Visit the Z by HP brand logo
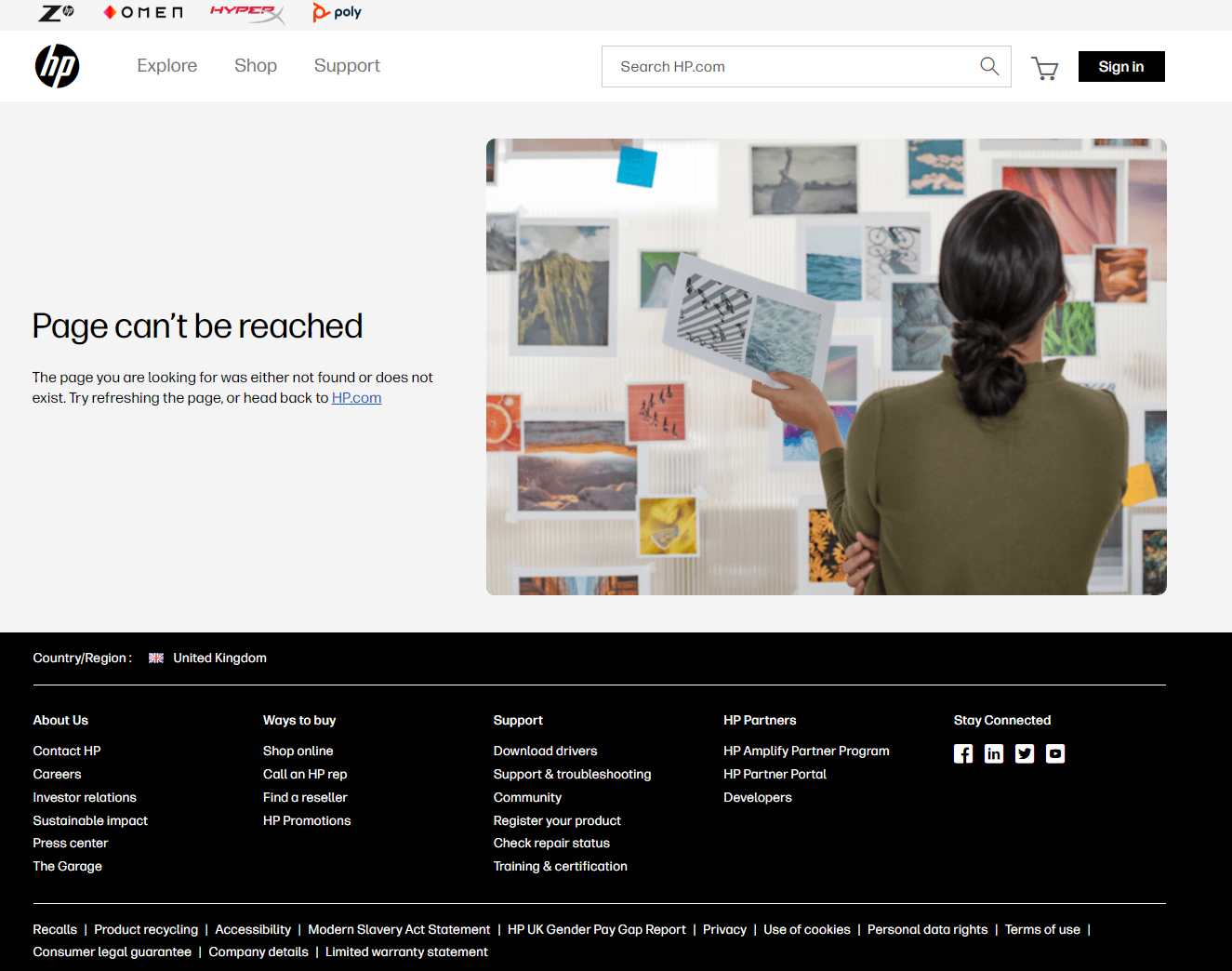1232x971 pixels. (57, 12)
